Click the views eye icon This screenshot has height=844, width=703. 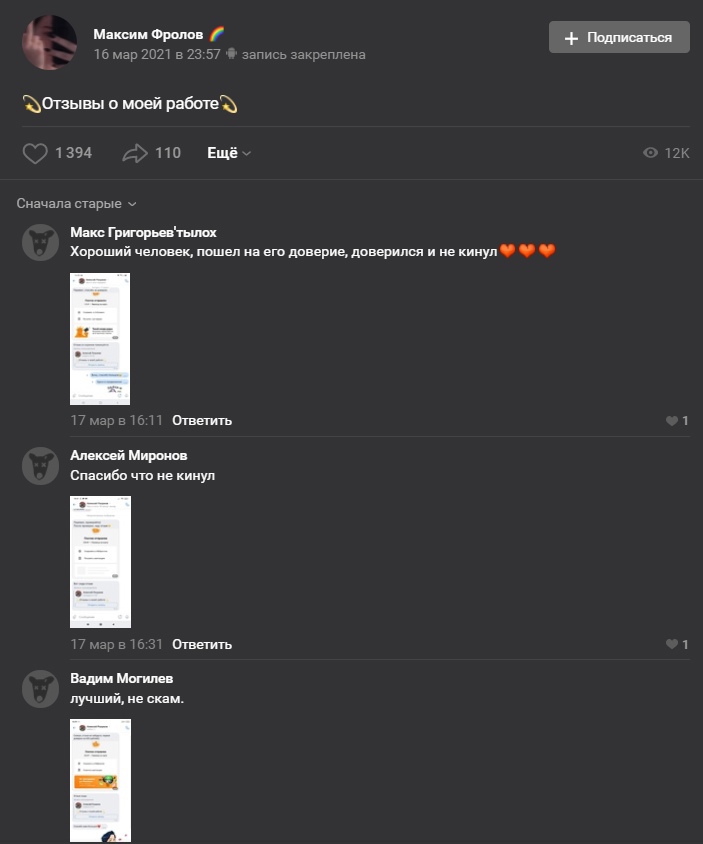tap(650, 153)
